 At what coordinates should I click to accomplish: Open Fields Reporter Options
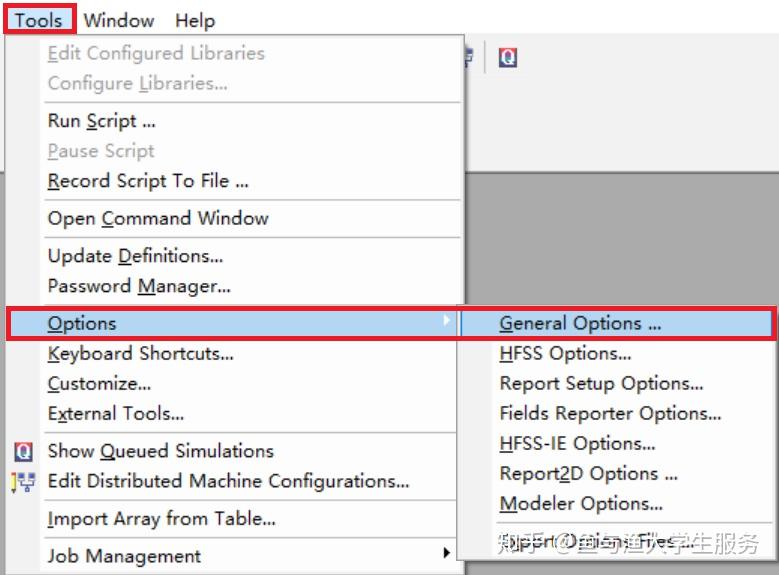click(610, 413)
